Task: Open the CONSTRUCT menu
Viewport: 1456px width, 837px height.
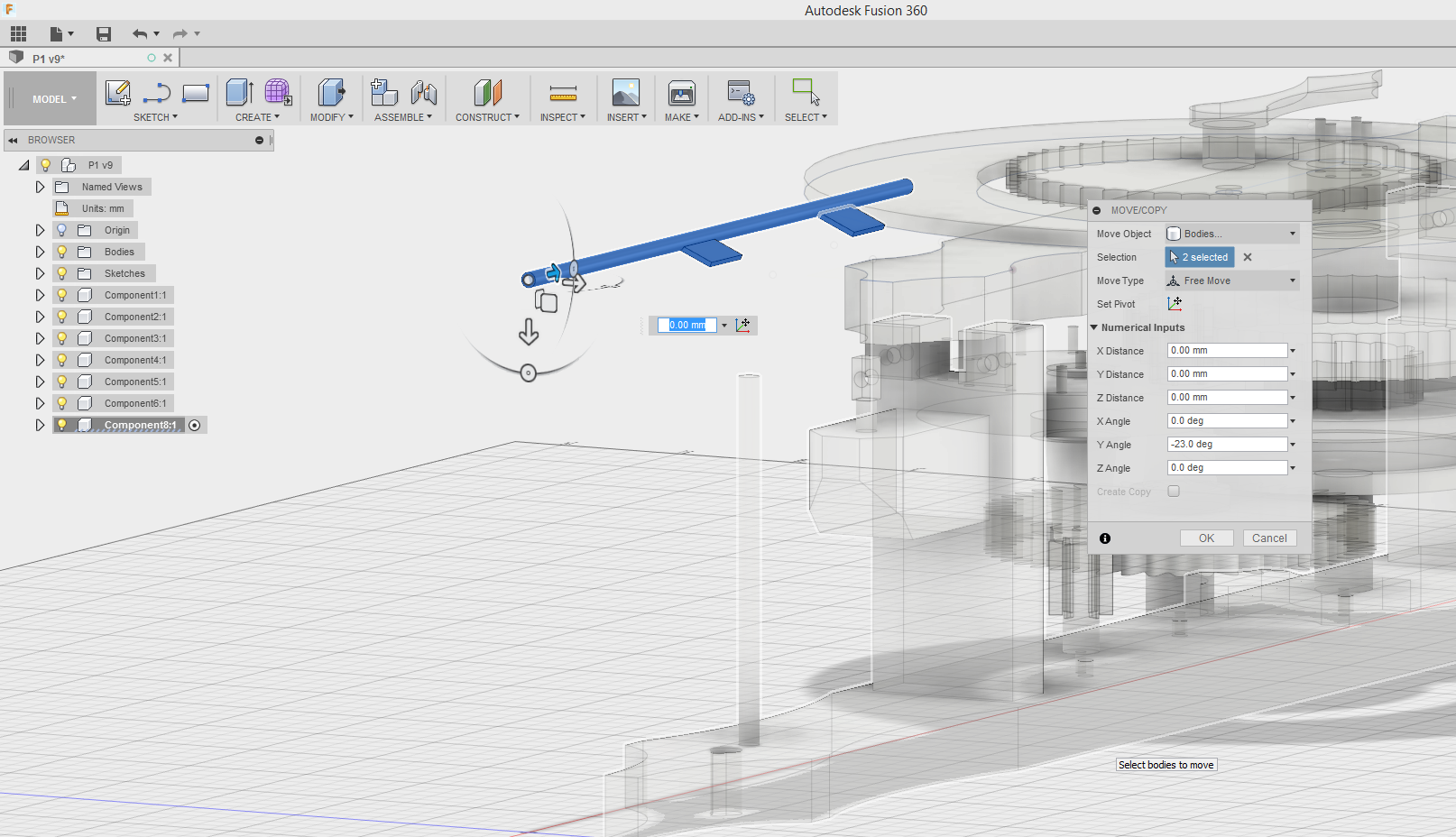Action: (487, 117)
